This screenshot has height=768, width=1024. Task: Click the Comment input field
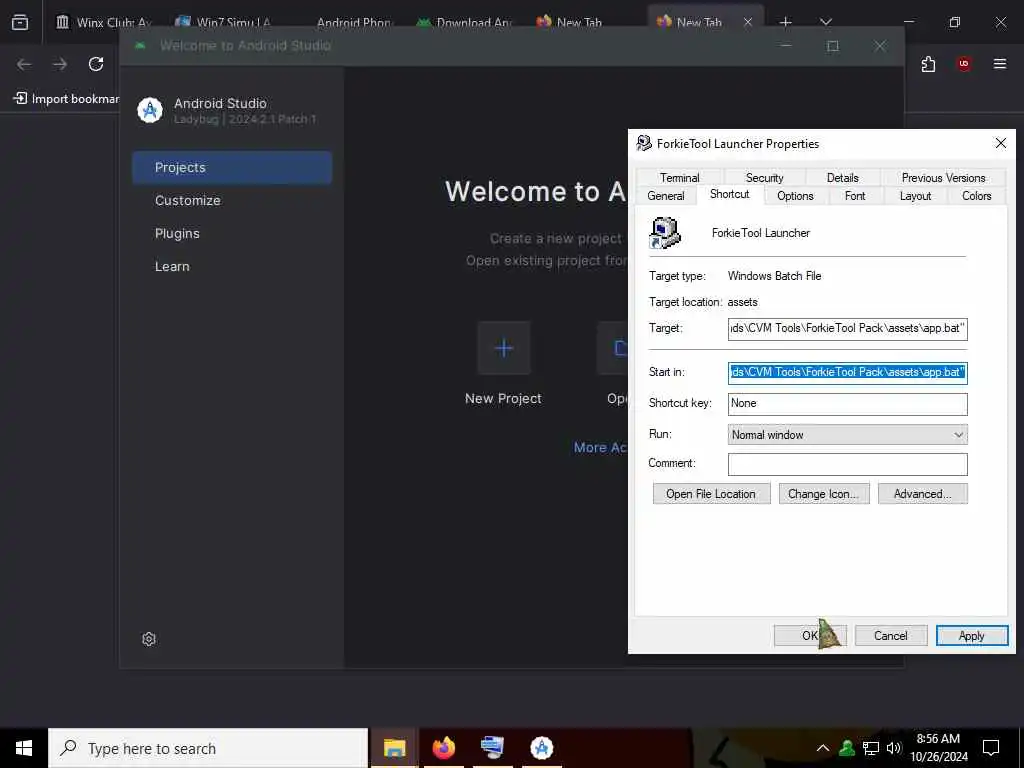click(x=847, y=464)
